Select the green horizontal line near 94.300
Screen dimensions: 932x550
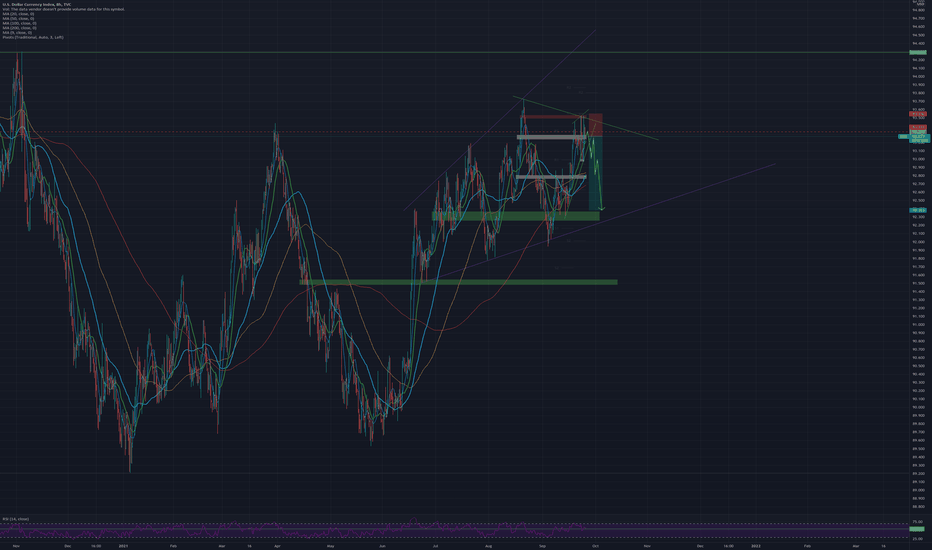(x=455, y=52)
